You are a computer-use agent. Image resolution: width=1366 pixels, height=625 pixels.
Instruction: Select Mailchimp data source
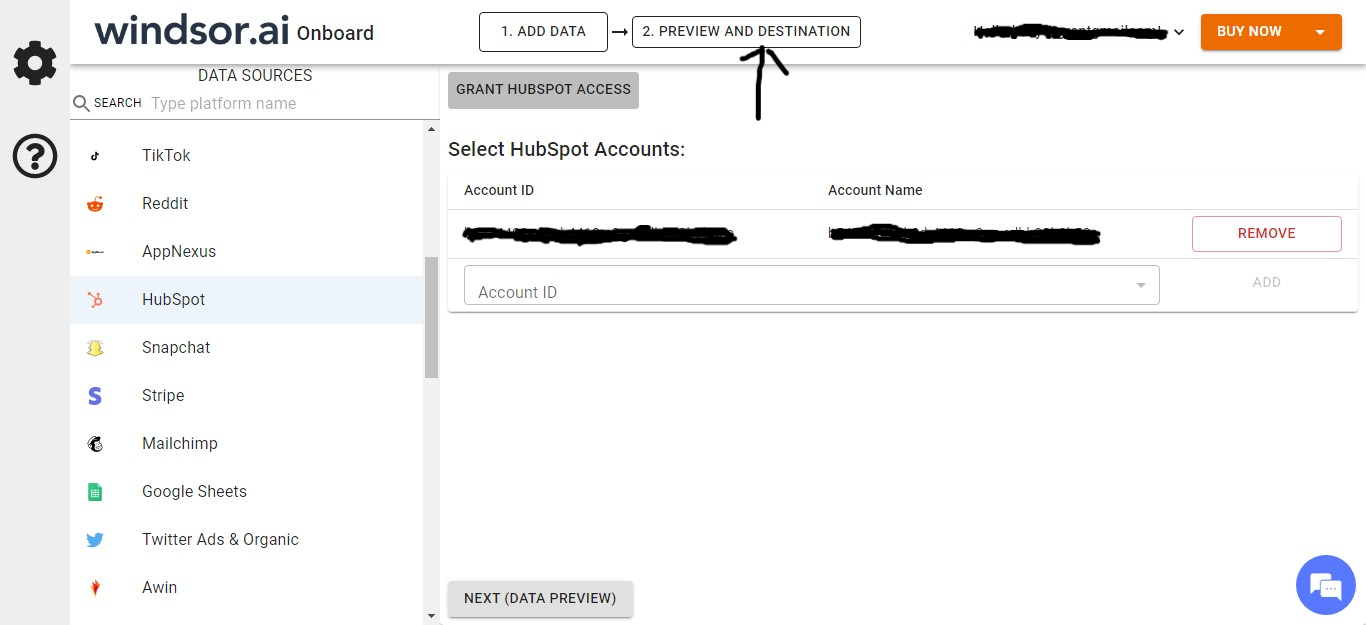(x=247, y=444)
